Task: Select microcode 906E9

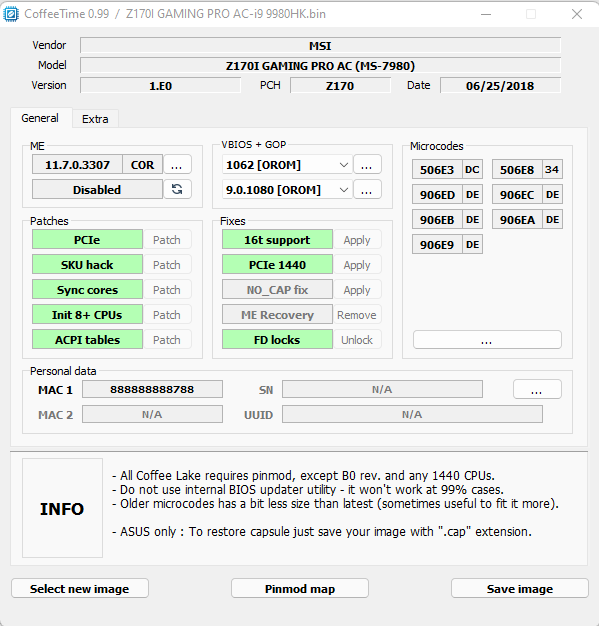Action: tap(447, 244)
